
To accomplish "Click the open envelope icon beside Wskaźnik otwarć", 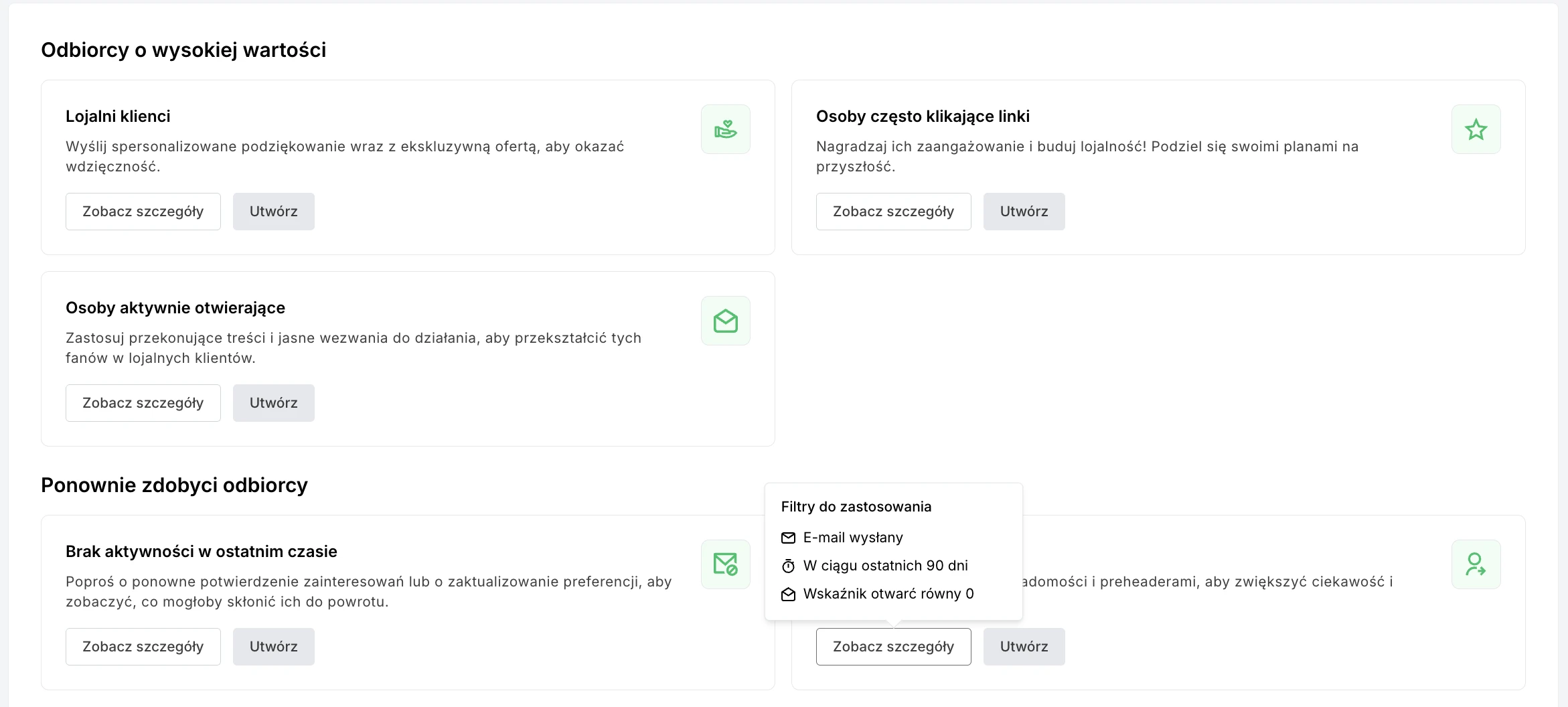I will click(789, 594).
